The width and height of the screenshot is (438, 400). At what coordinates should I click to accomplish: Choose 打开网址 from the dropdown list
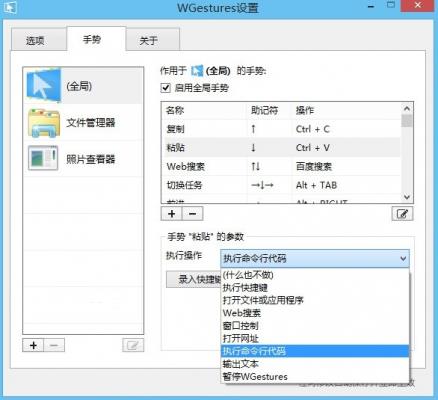[315, 338]
